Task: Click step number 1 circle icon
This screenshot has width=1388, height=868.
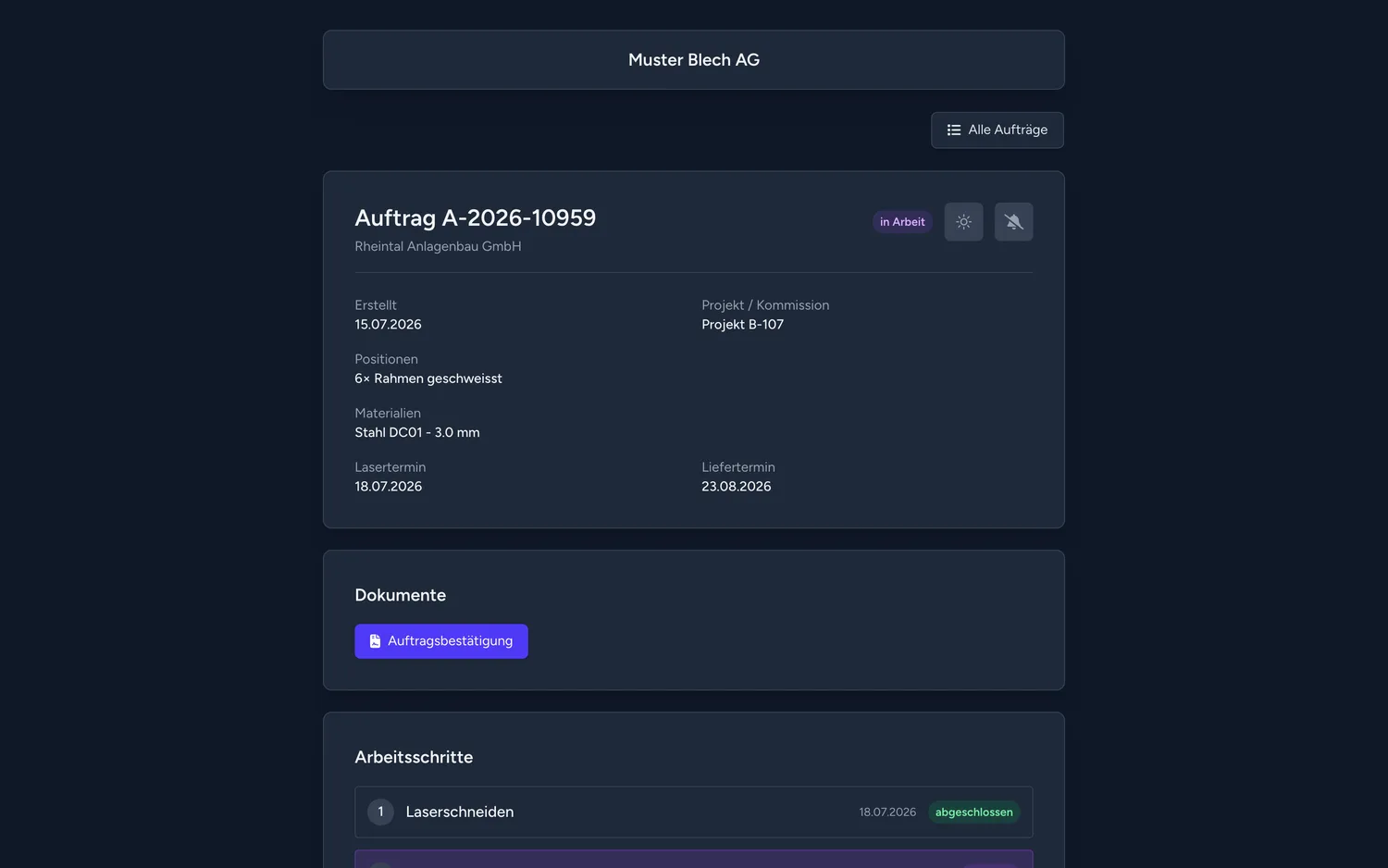Action: (x=380, y=812)
